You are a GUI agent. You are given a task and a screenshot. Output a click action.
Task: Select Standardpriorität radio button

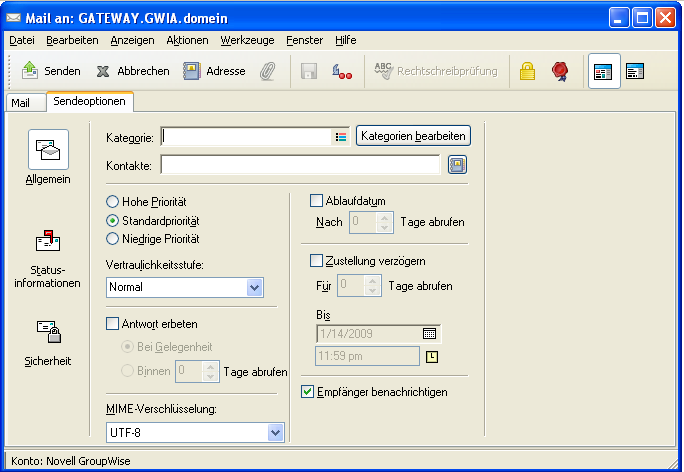click(112, 221)
